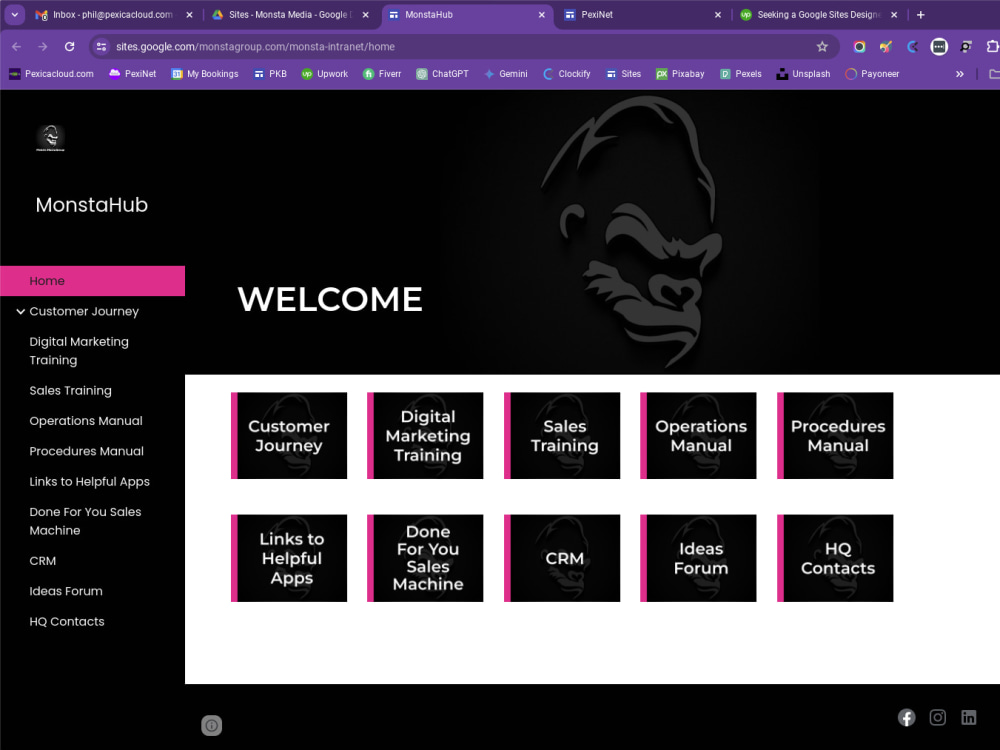Screen dimensions: 1000x750
Task: Open the Sites bookmark
Action: pos(624,74)
